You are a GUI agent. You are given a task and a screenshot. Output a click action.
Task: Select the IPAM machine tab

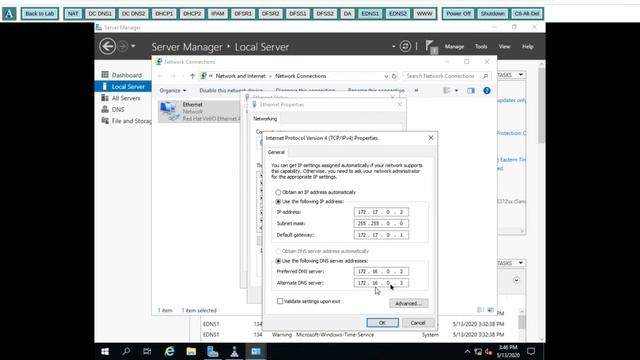pos(218,13)
